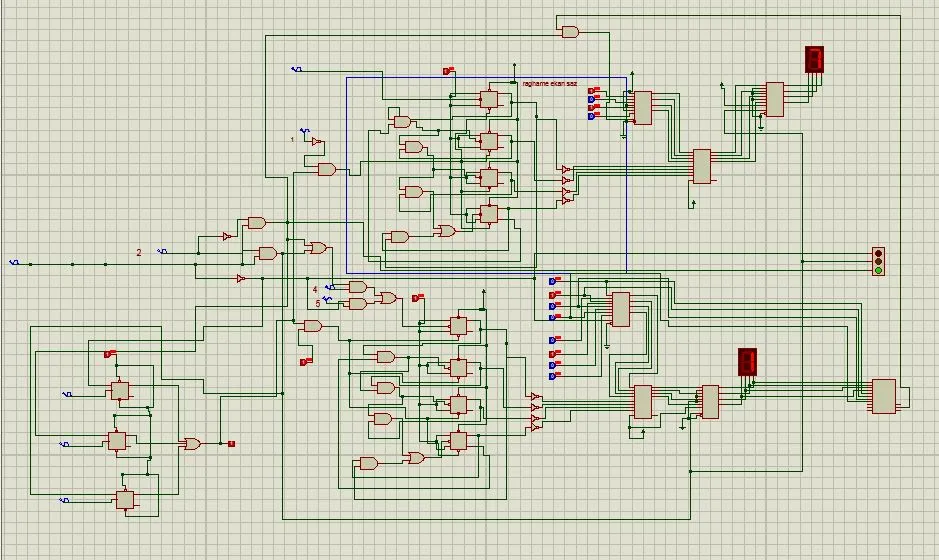Click the inverter next to label 1

(317, 143)
